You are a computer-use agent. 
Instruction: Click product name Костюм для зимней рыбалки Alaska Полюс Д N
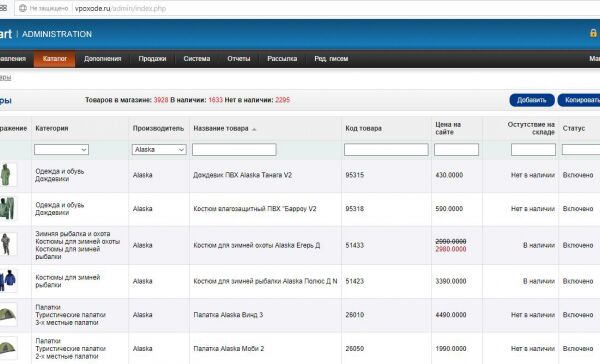coord(265,281)
